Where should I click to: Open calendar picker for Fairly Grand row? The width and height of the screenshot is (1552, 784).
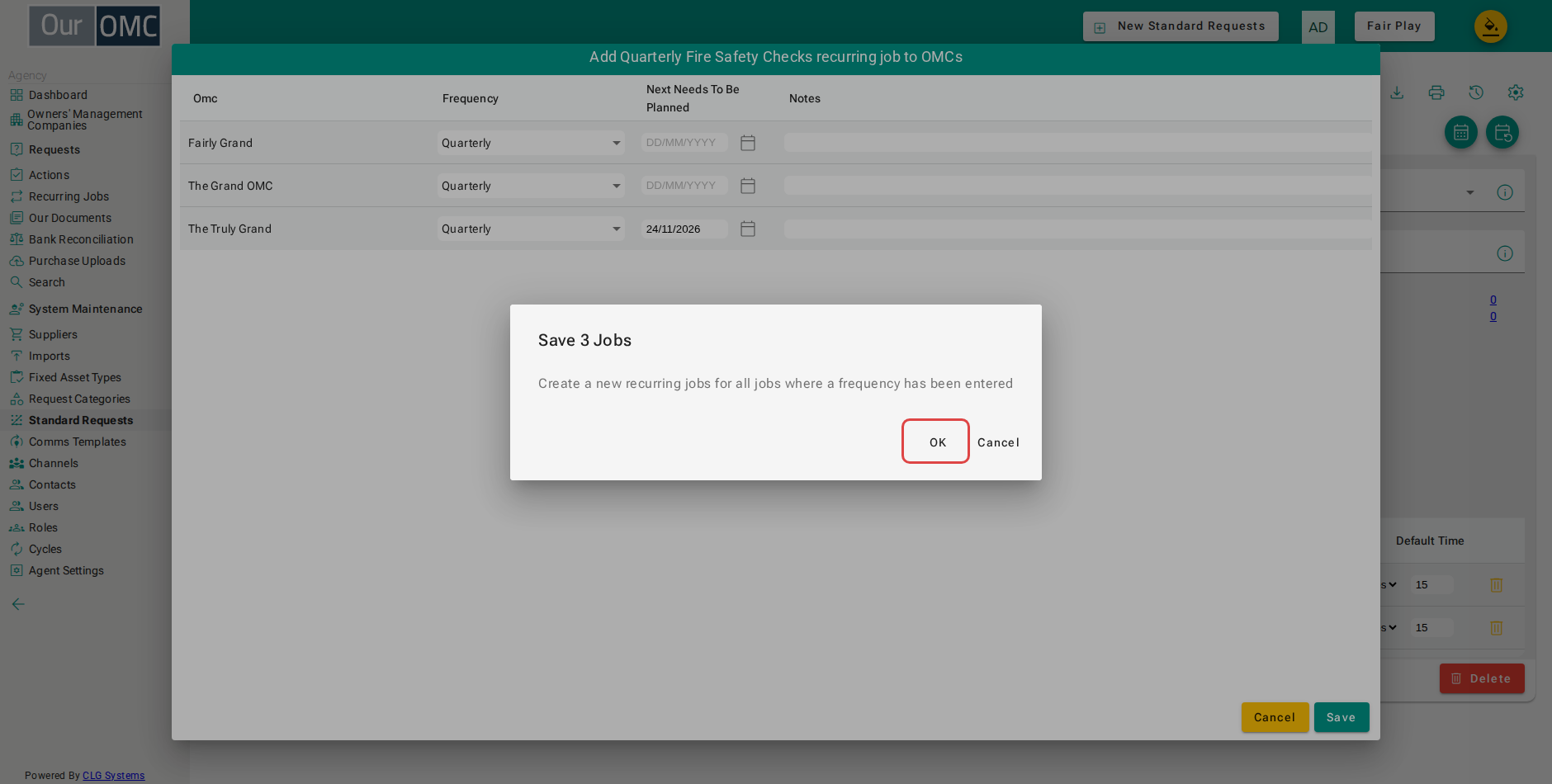point(748,143)
